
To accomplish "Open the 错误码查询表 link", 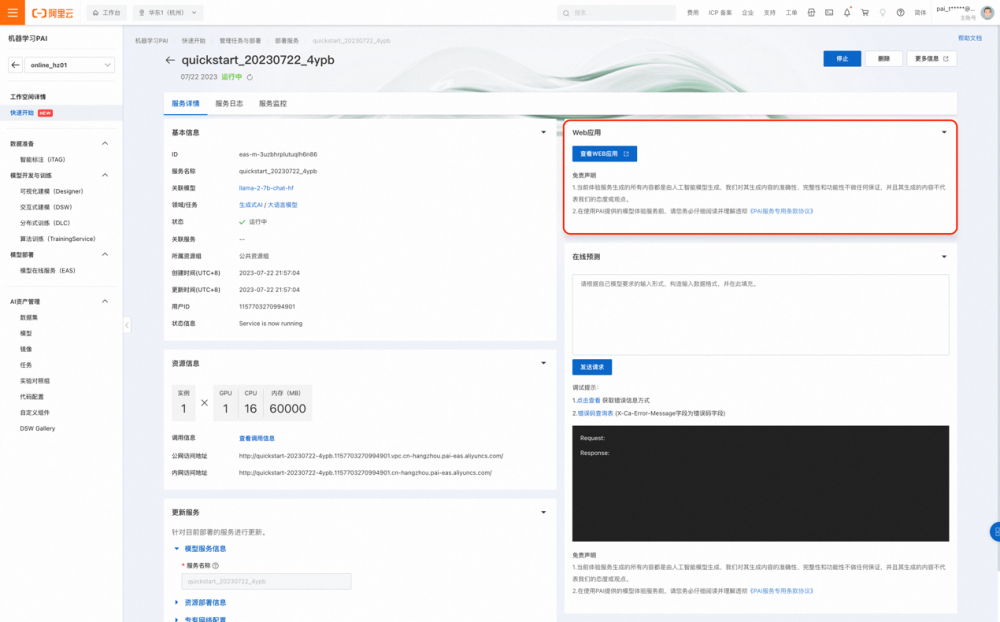I will point(595,413).
